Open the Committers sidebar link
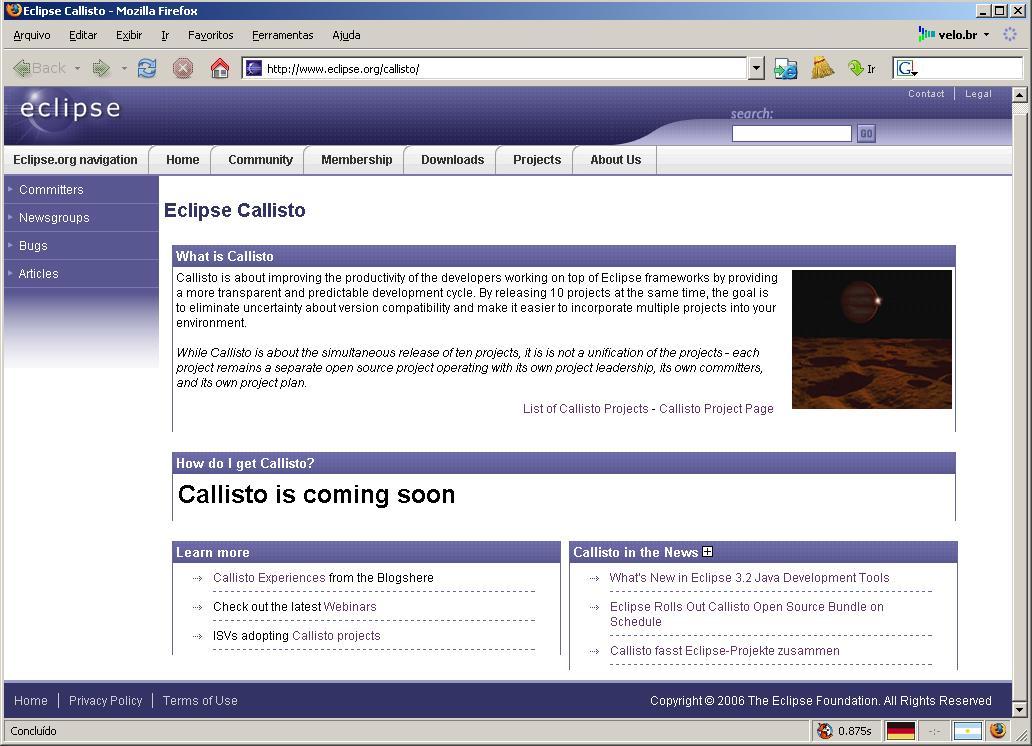1032x746 pixels. coord(51,190)
